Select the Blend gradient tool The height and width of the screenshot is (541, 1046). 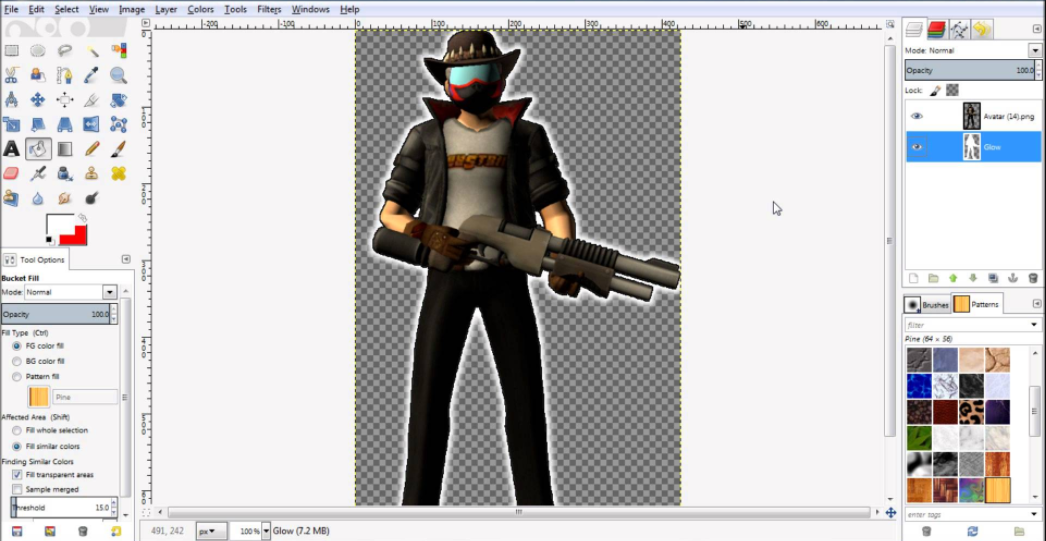(65, 149)
